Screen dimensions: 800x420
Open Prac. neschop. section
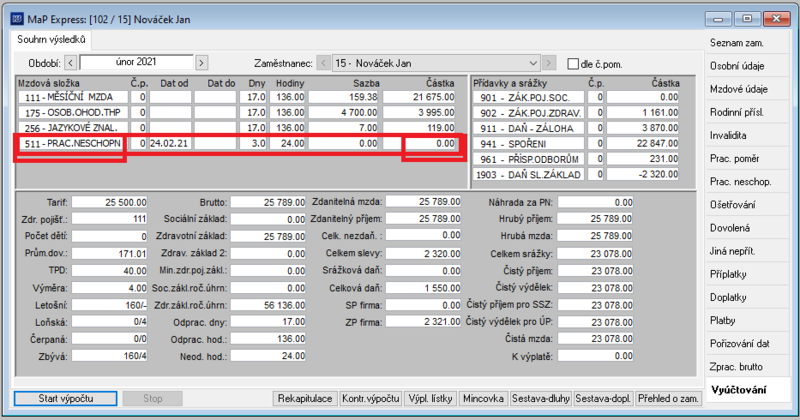[x=747, y=181]
